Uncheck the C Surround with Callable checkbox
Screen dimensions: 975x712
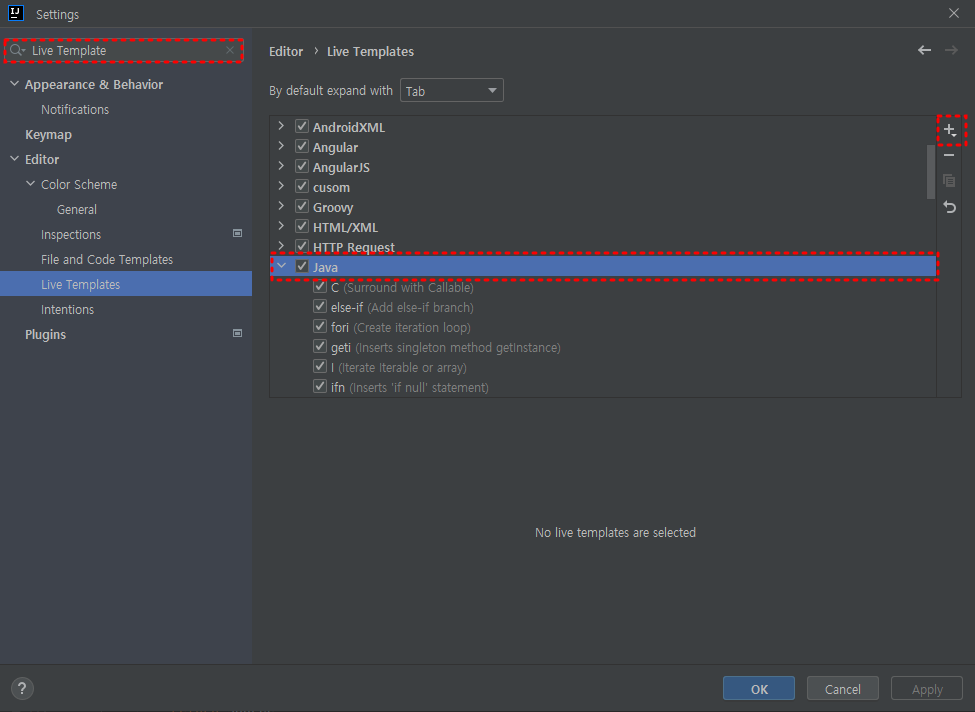point(320,287)
